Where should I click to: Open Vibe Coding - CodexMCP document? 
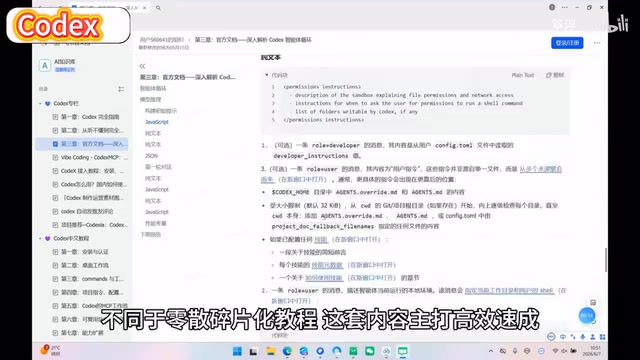[90, 157]
